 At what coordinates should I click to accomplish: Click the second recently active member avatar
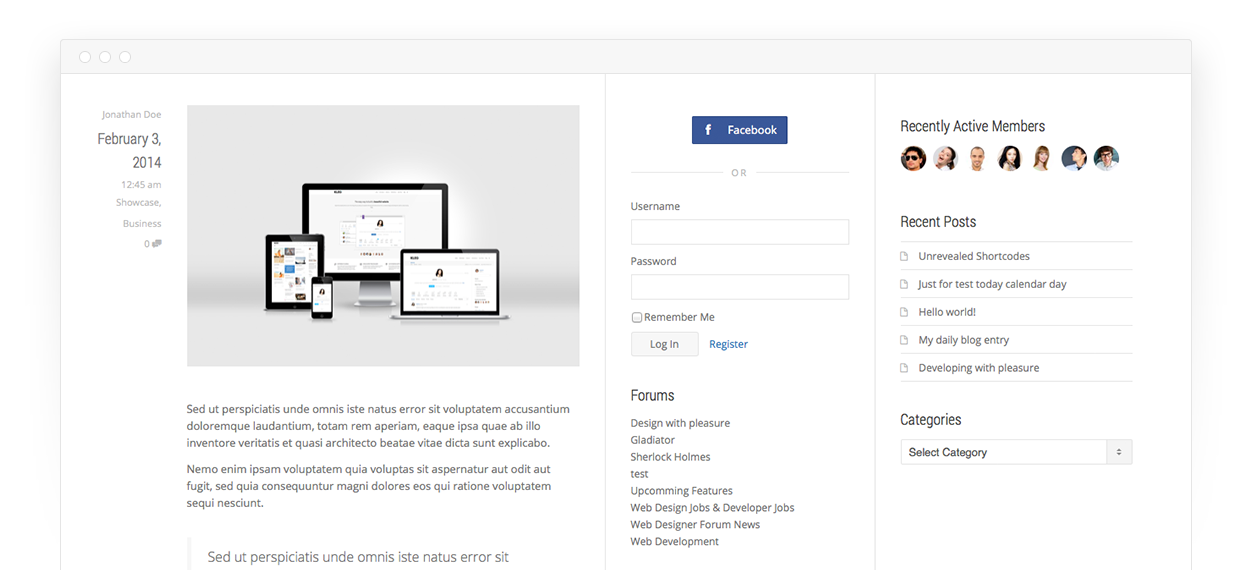click(x=945, y=158)
